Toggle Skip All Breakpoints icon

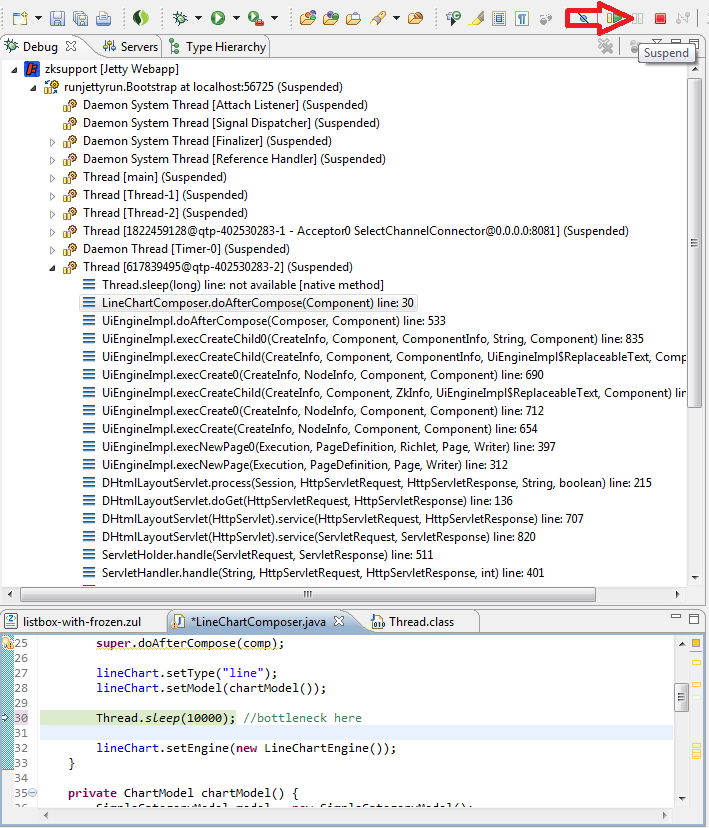click(x=583, y=18)
